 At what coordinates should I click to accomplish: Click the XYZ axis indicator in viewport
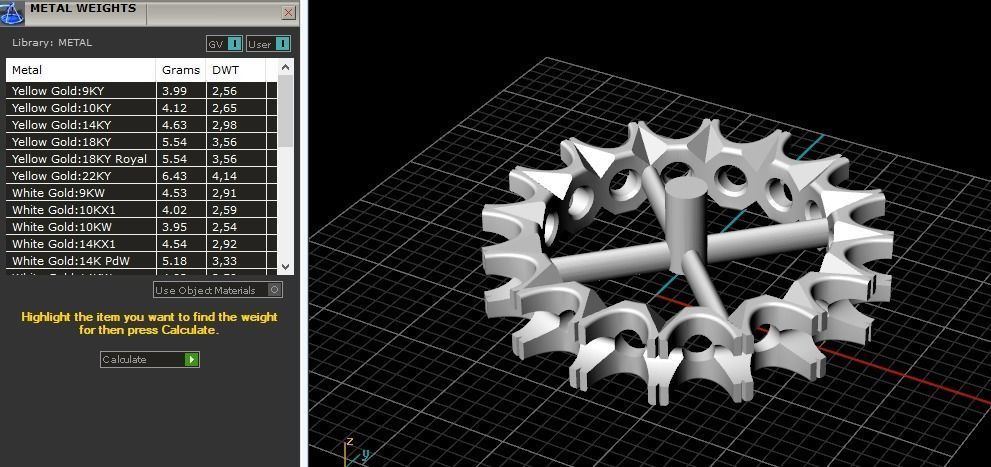coord(355,452)
